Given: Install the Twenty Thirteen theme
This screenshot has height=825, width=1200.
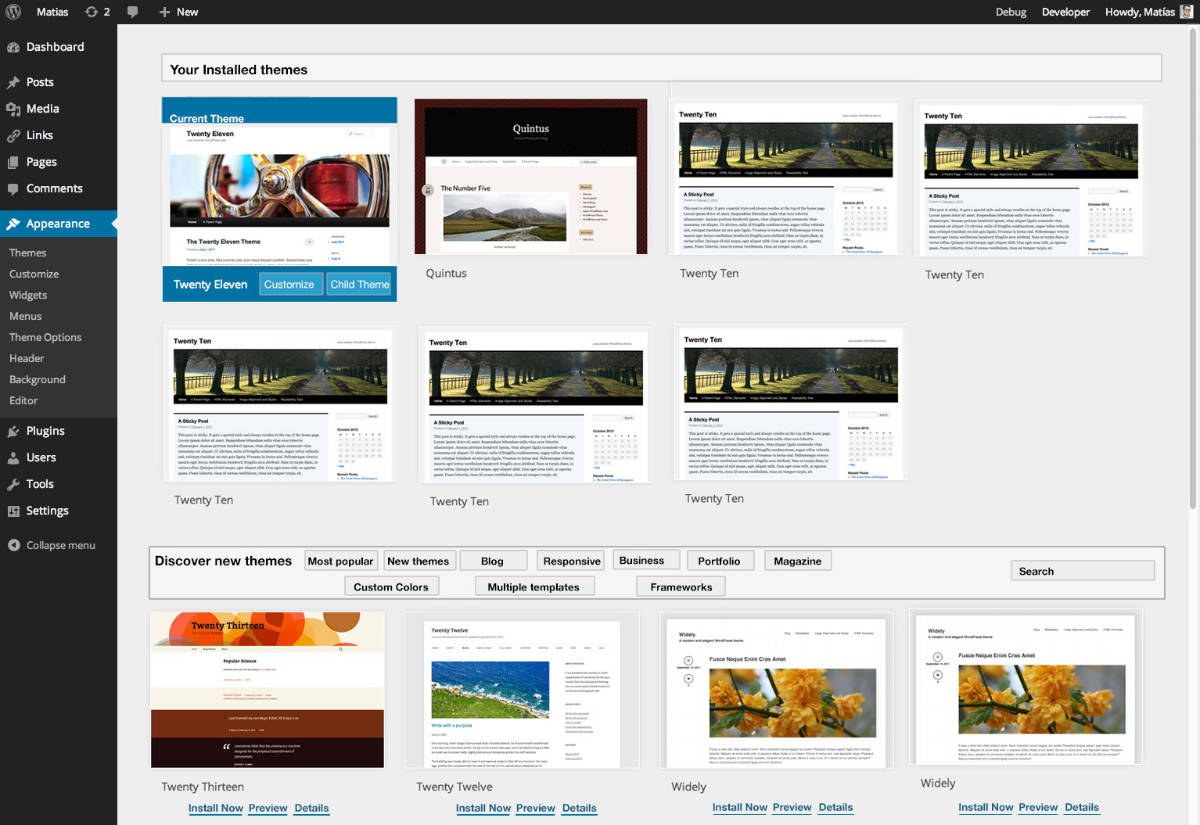Looking at the screenshot, I should point(215,808).
